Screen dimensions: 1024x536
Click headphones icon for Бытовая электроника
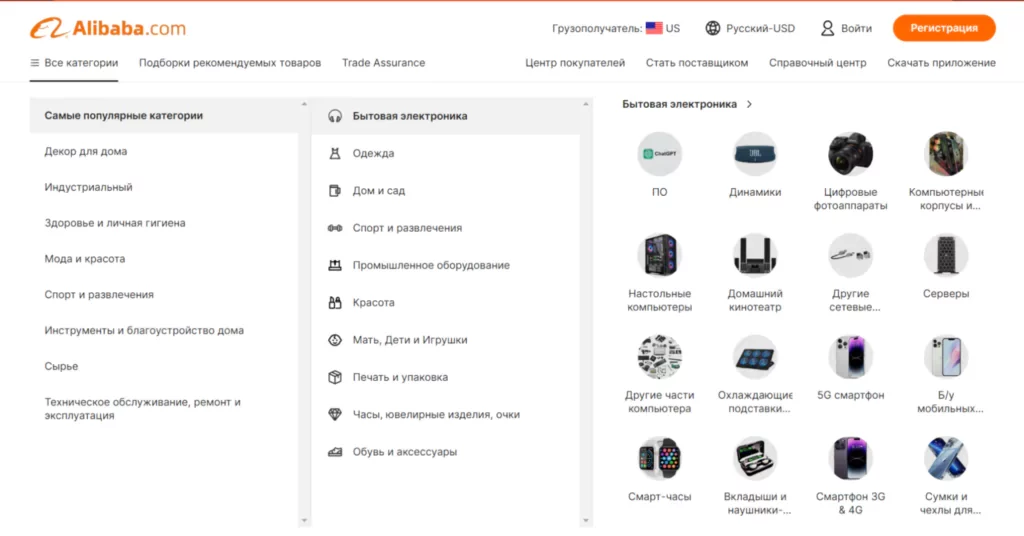click(335, 116)
